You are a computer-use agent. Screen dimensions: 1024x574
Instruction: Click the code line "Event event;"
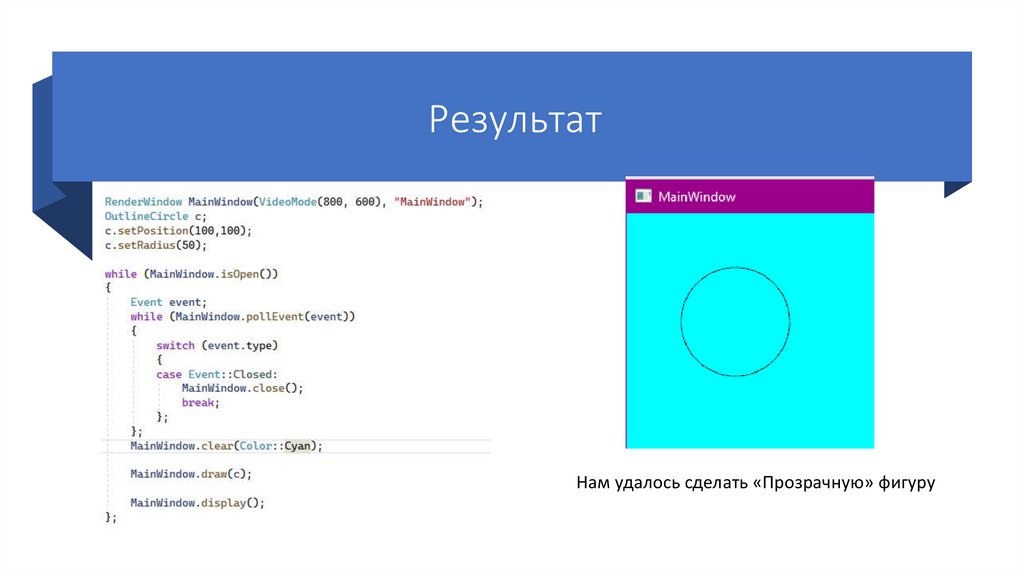pyautogui.click(x=168, y=302)
